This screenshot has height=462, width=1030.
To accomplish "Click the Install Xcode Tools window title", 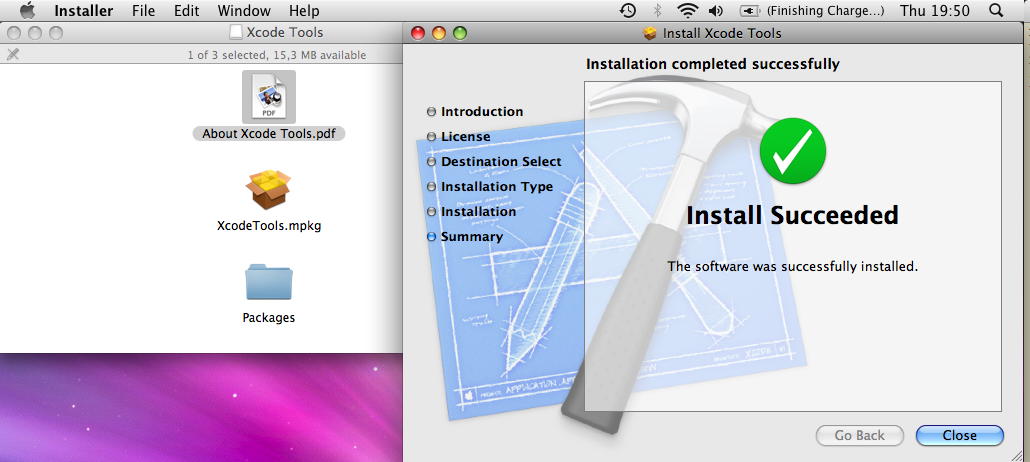I will [x=722, y=33].
